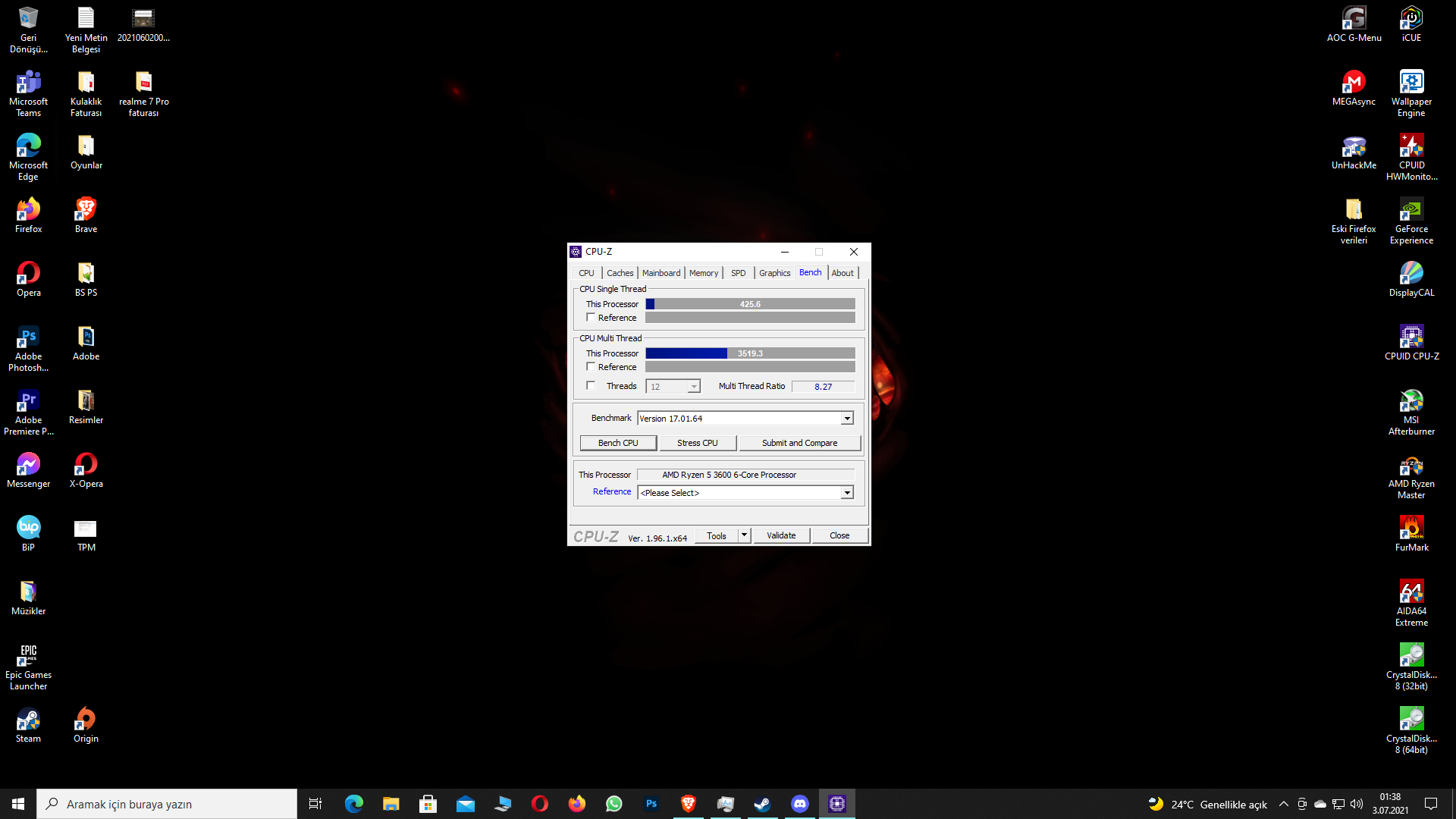Open CrystalDisk 8 (32bit) desktop icon

click(x=1411, y=667)
